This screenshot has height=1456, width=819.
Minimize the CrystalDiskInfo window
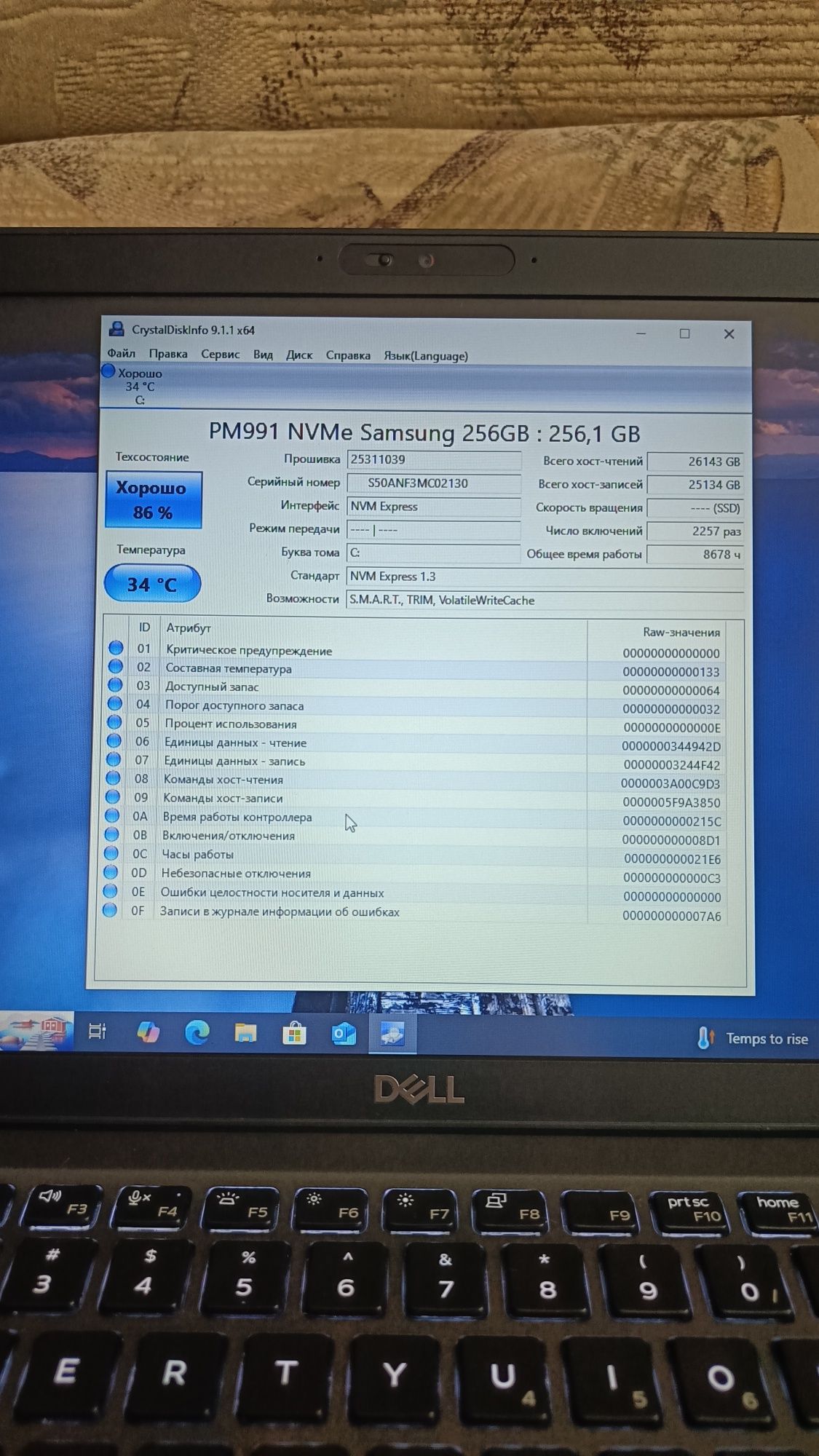click(641, 333)
